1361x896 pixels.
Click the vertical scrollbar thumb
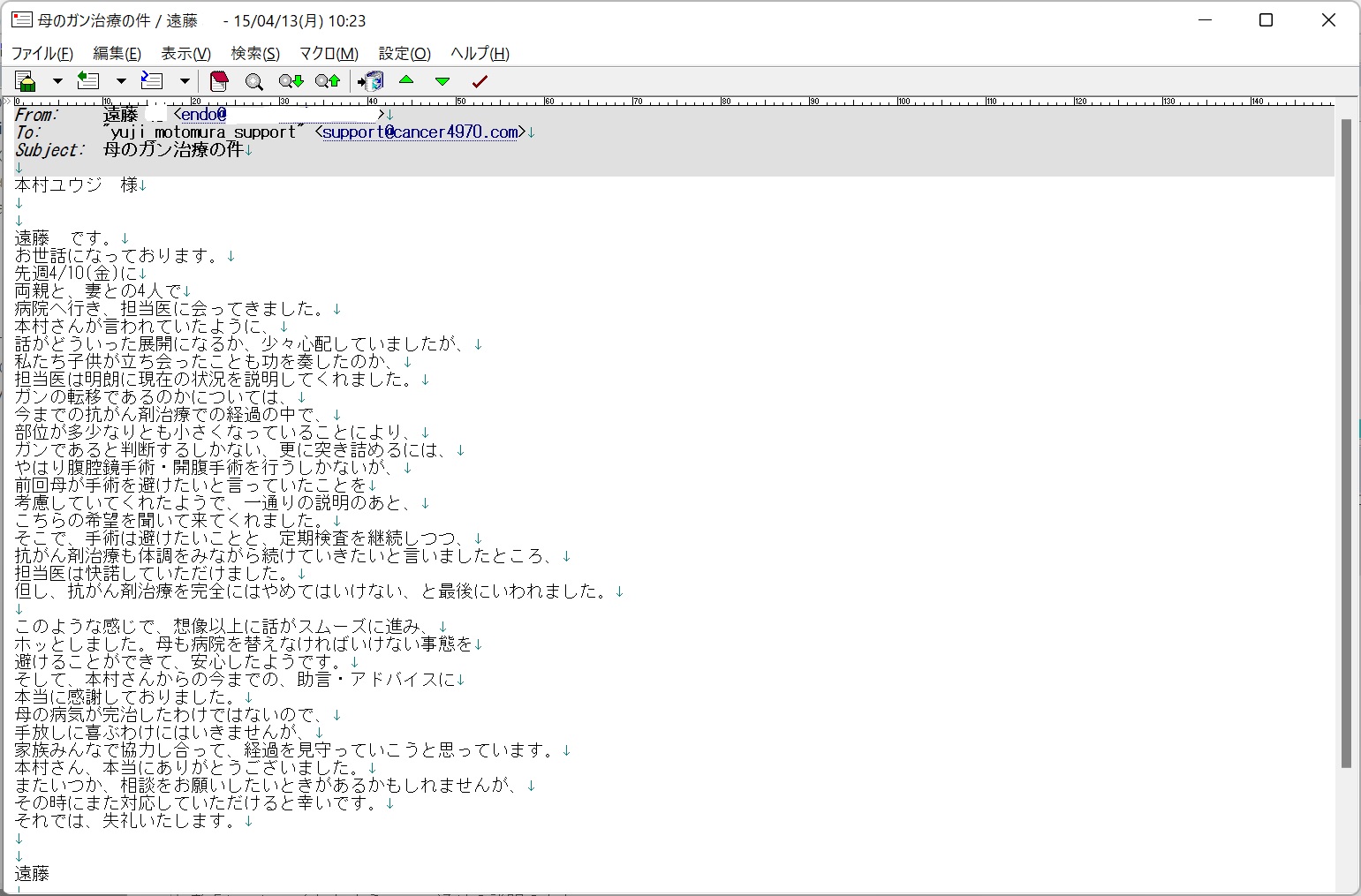[1346, 441]
